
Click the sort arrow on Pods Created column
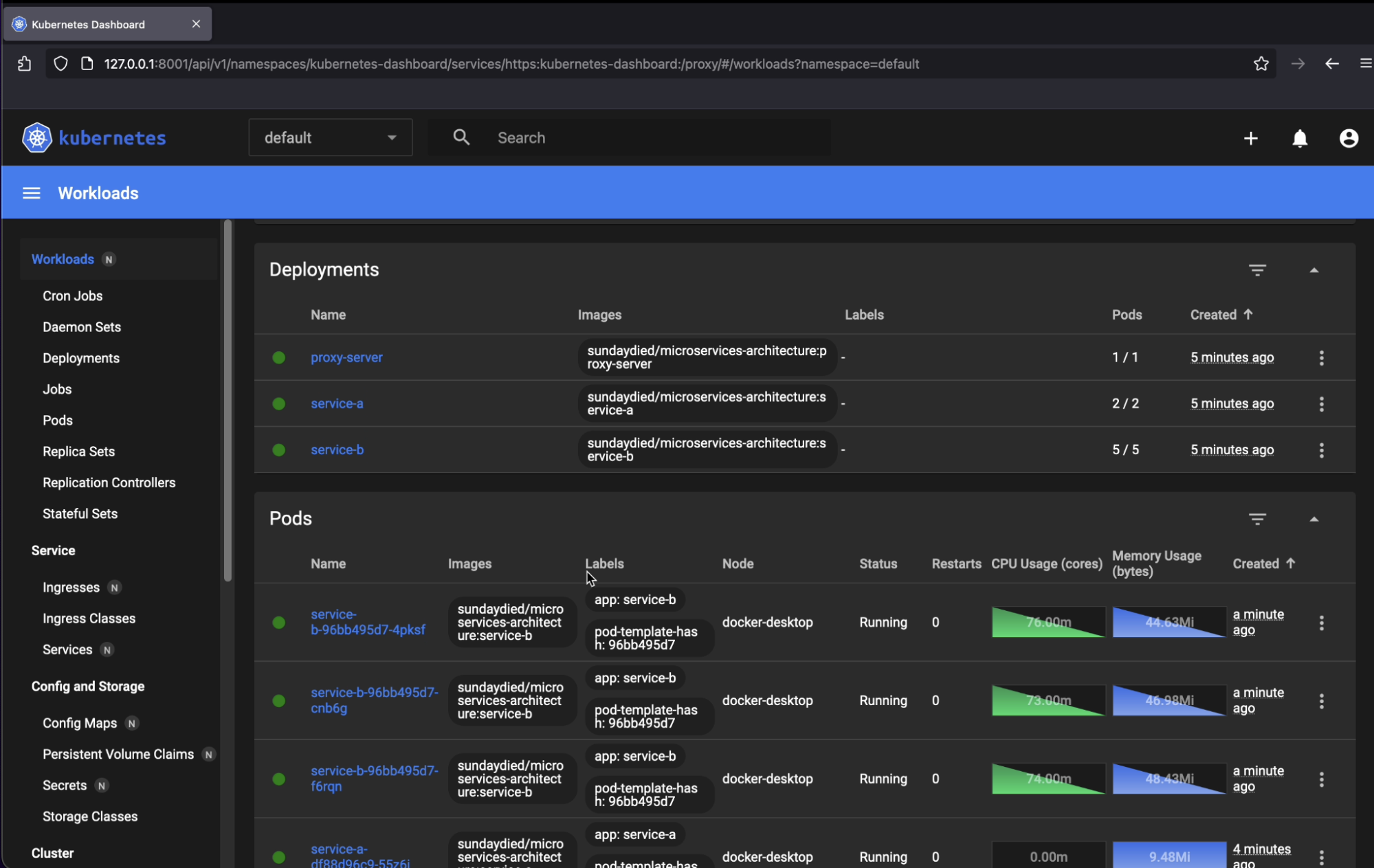[x=1290, y=563]
